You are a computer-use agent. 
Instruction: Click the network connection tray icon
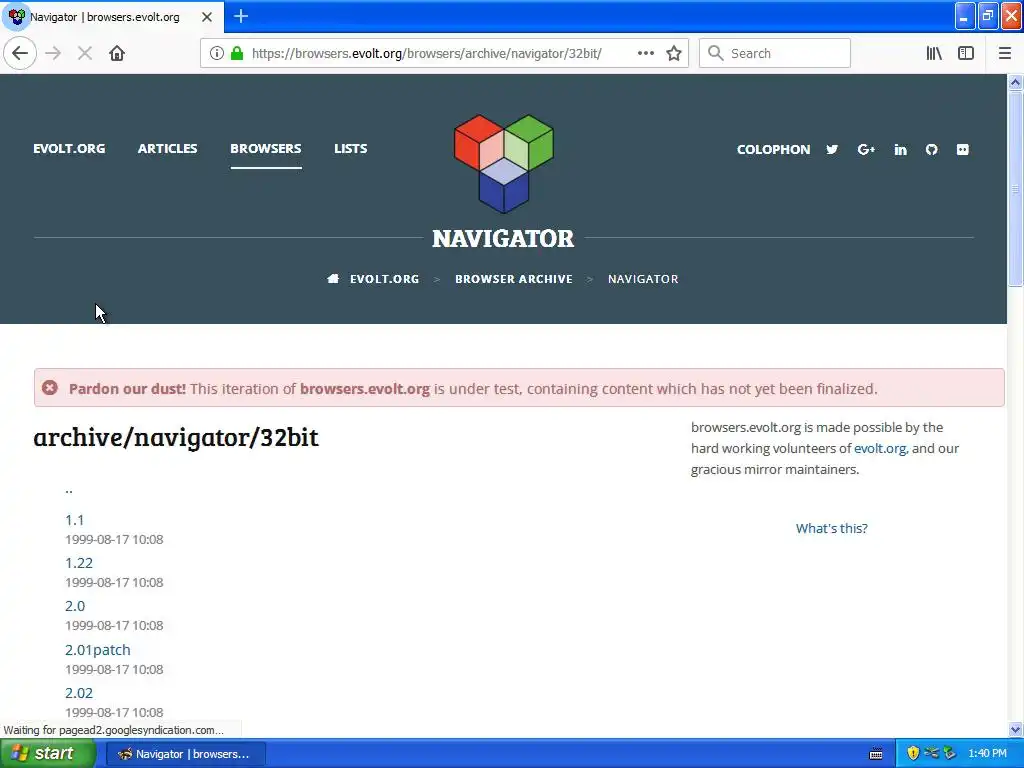pyautogui.click(x=931, y=754)
